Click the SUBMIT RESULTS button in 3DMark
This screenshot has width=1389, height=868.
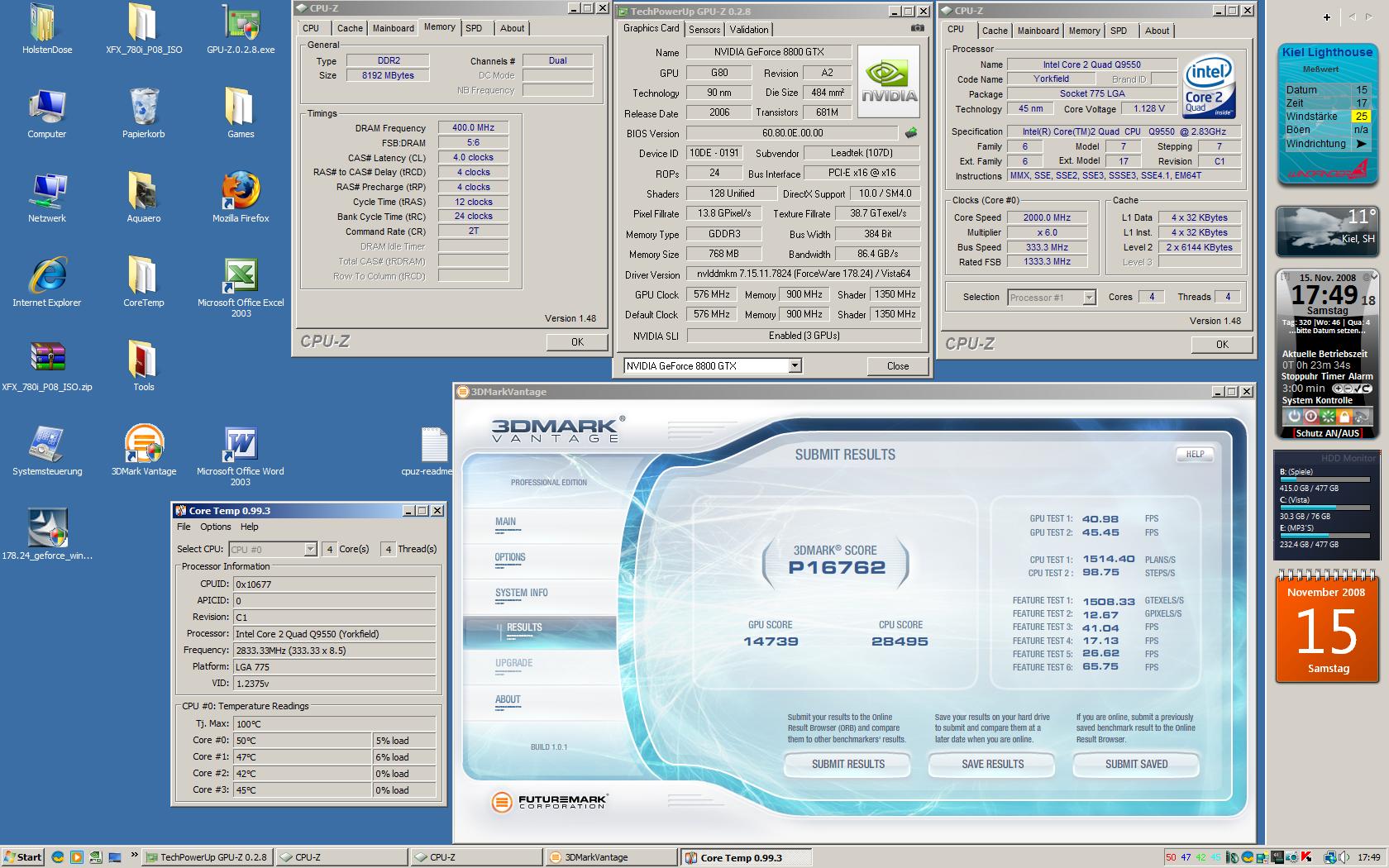coord(847,765)
